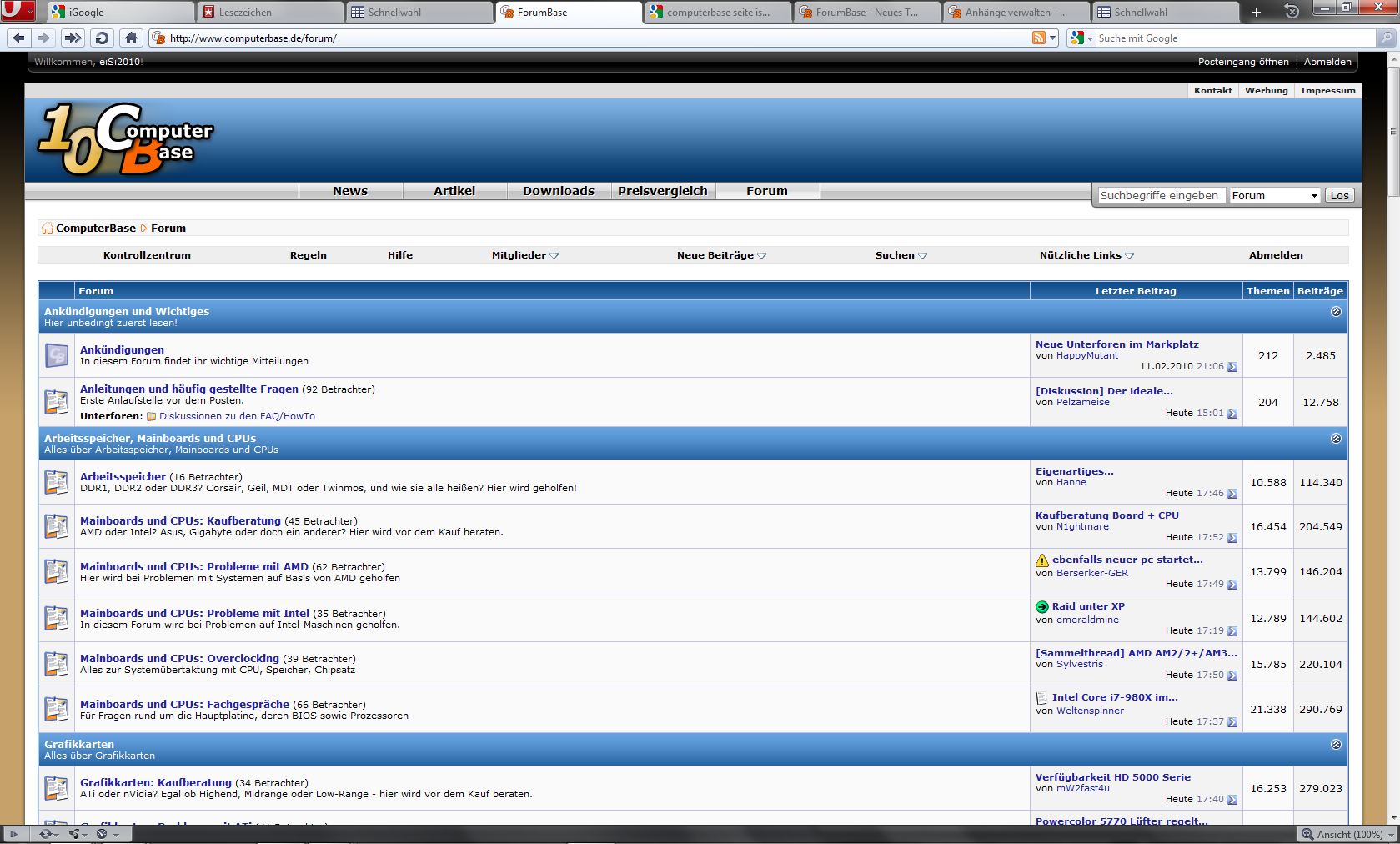Open the Neue Beiträge dropdown menu
Image resolution: width=1400 pixels, height=844 pixels.
(x=721, y=255)
